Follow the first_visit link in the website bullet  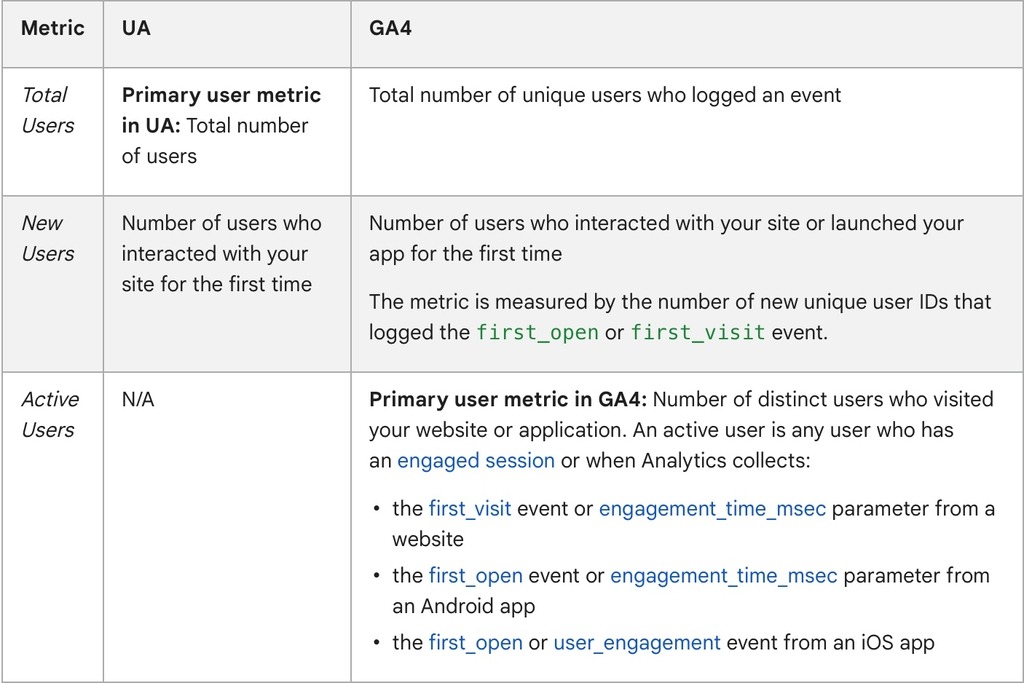click(470, 509)
